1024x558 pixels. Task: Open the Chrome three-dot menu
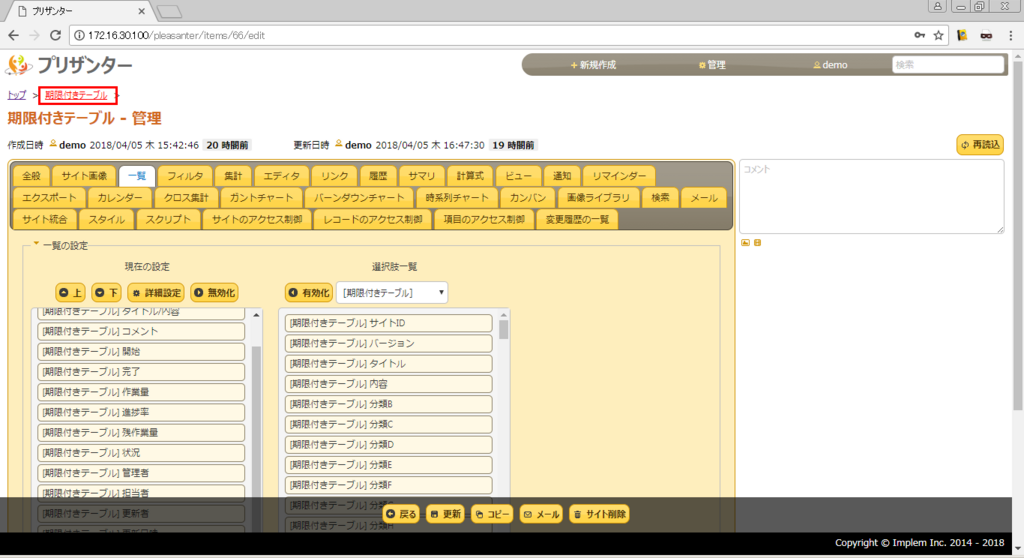coord(1011,35)
